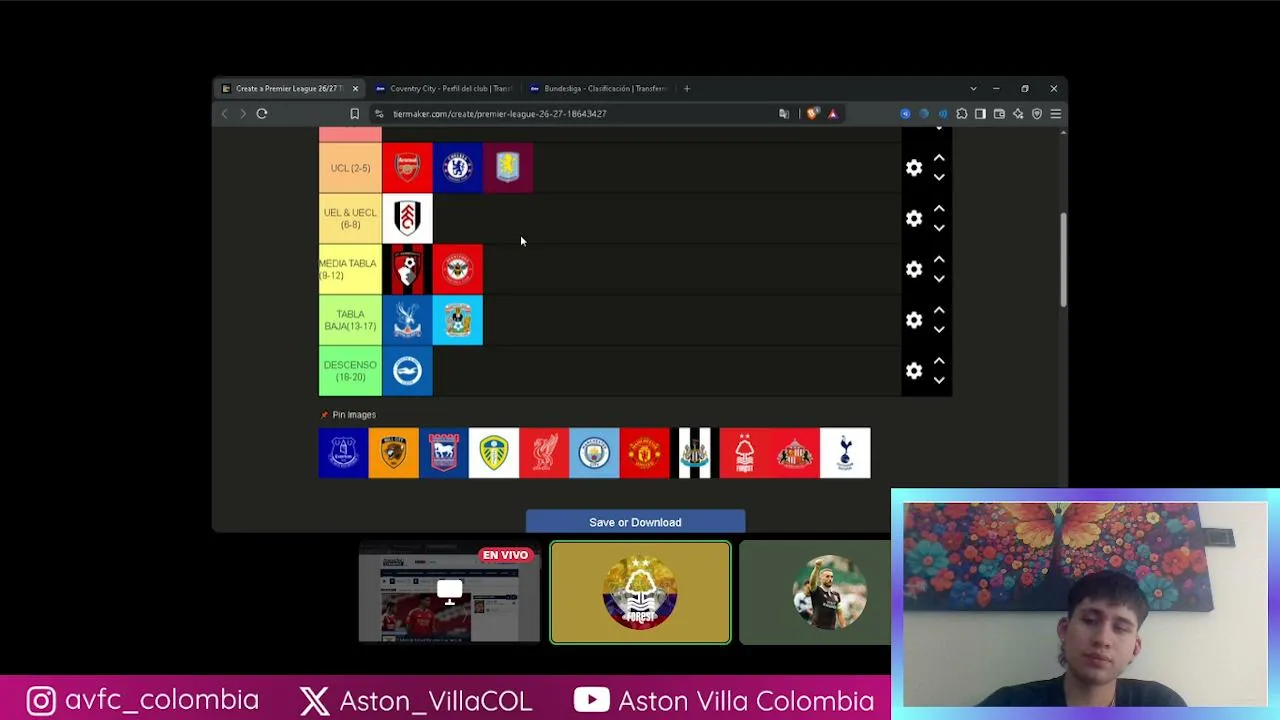Switch to the Coventry City browser tab
This screenshot has width=1280, height=720.
pos(445,89)
